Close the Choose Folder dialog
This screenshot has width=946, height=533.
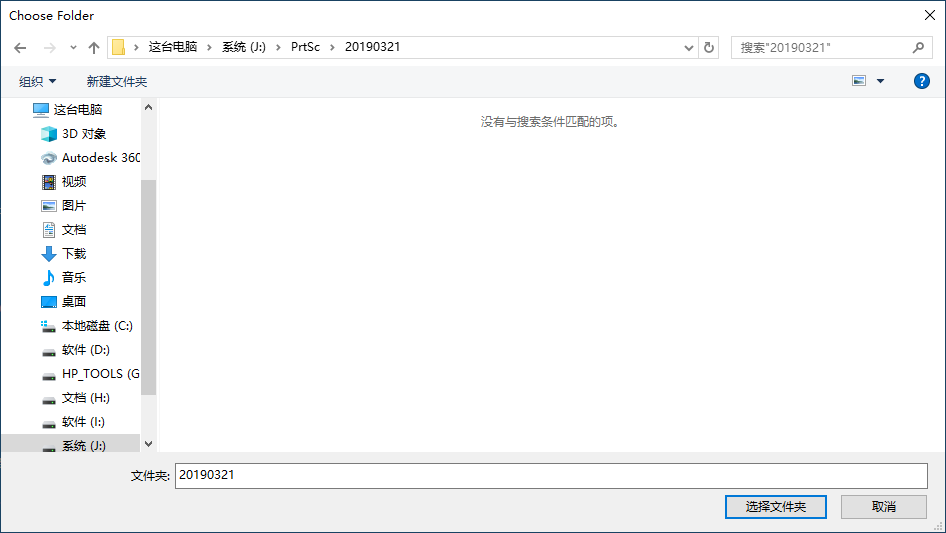pos(930,15)
